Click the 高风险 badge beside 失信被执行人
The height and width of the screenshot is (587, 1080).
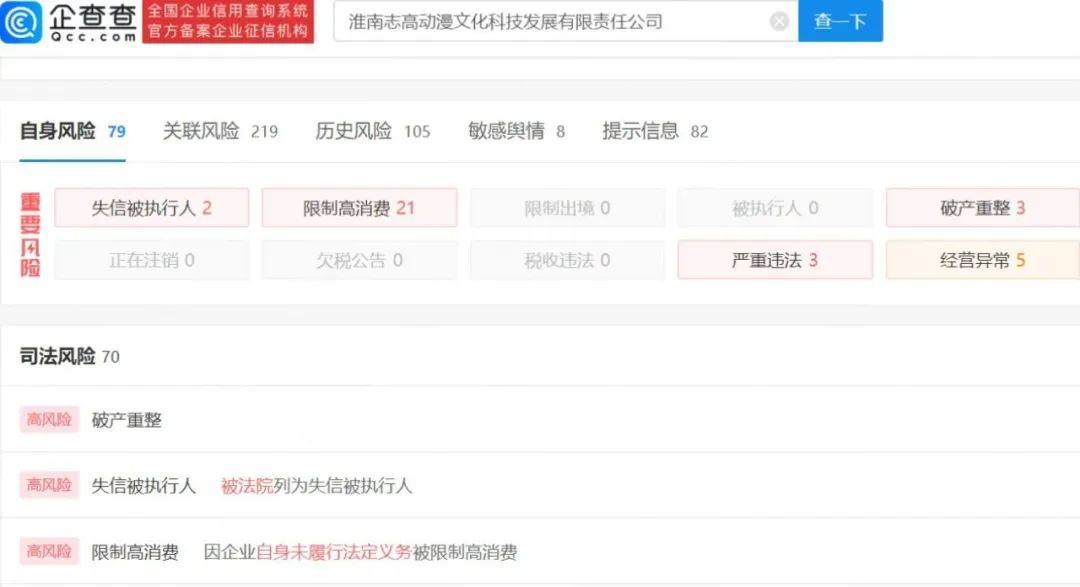pyautogui.click(x=49, y=485)
